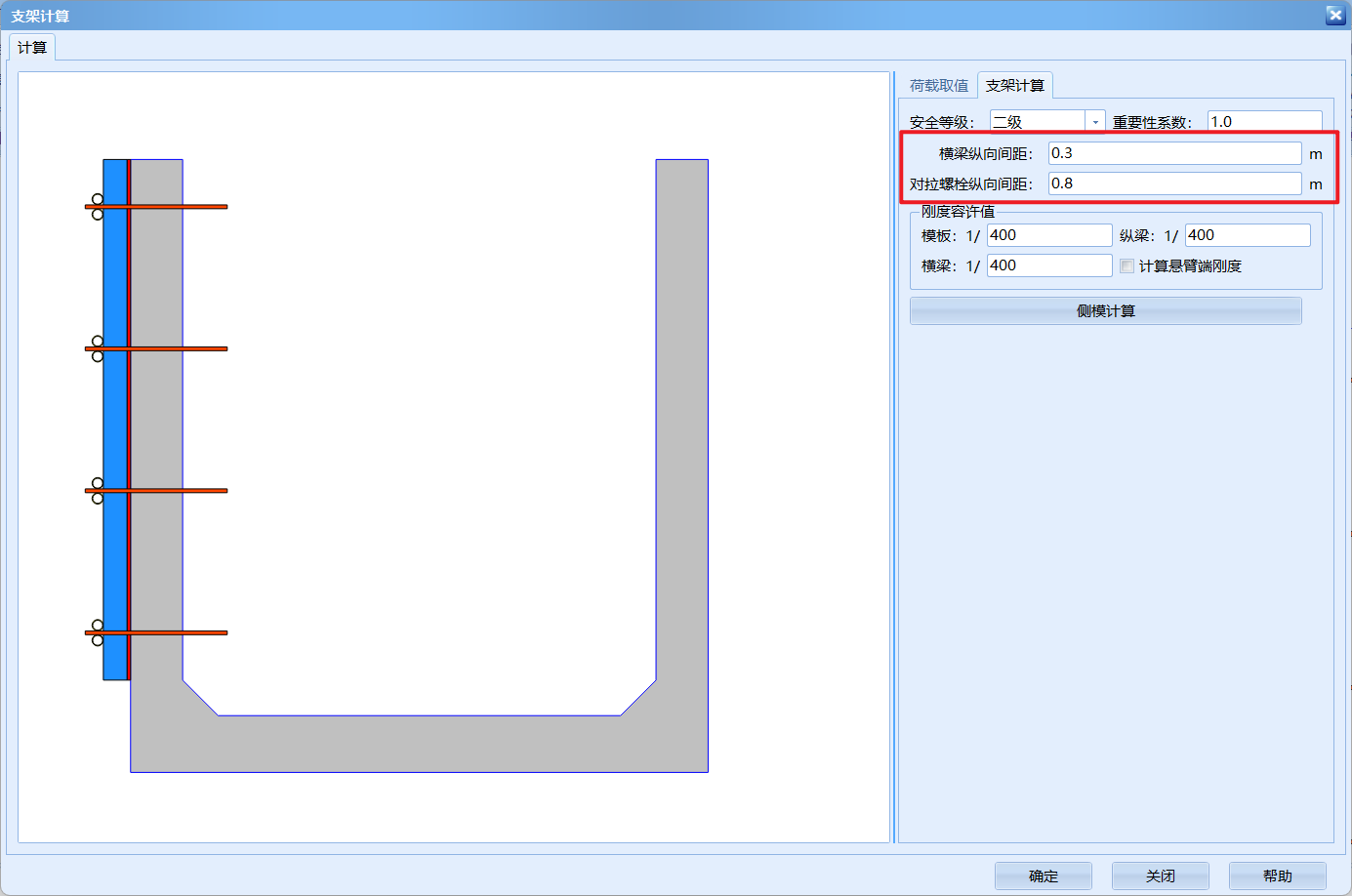Viewport: 1352px width, 896px height.
Task: Click the 纵梁 stiffness limit field
Action: pyautogui.click(x=1247, y=235)
